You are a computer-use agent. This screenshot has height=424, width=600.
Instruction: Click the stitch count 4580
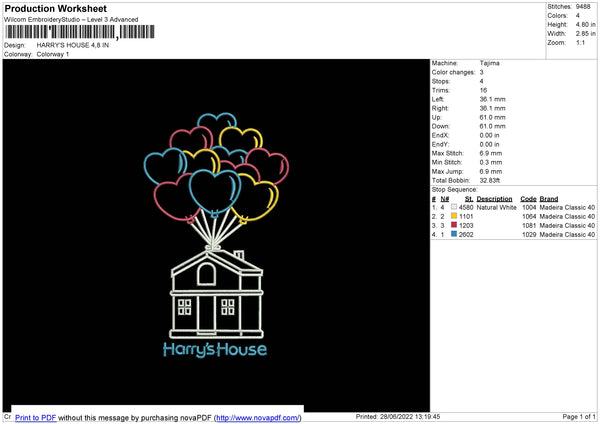pyautogui.click(x=466, y=207)
